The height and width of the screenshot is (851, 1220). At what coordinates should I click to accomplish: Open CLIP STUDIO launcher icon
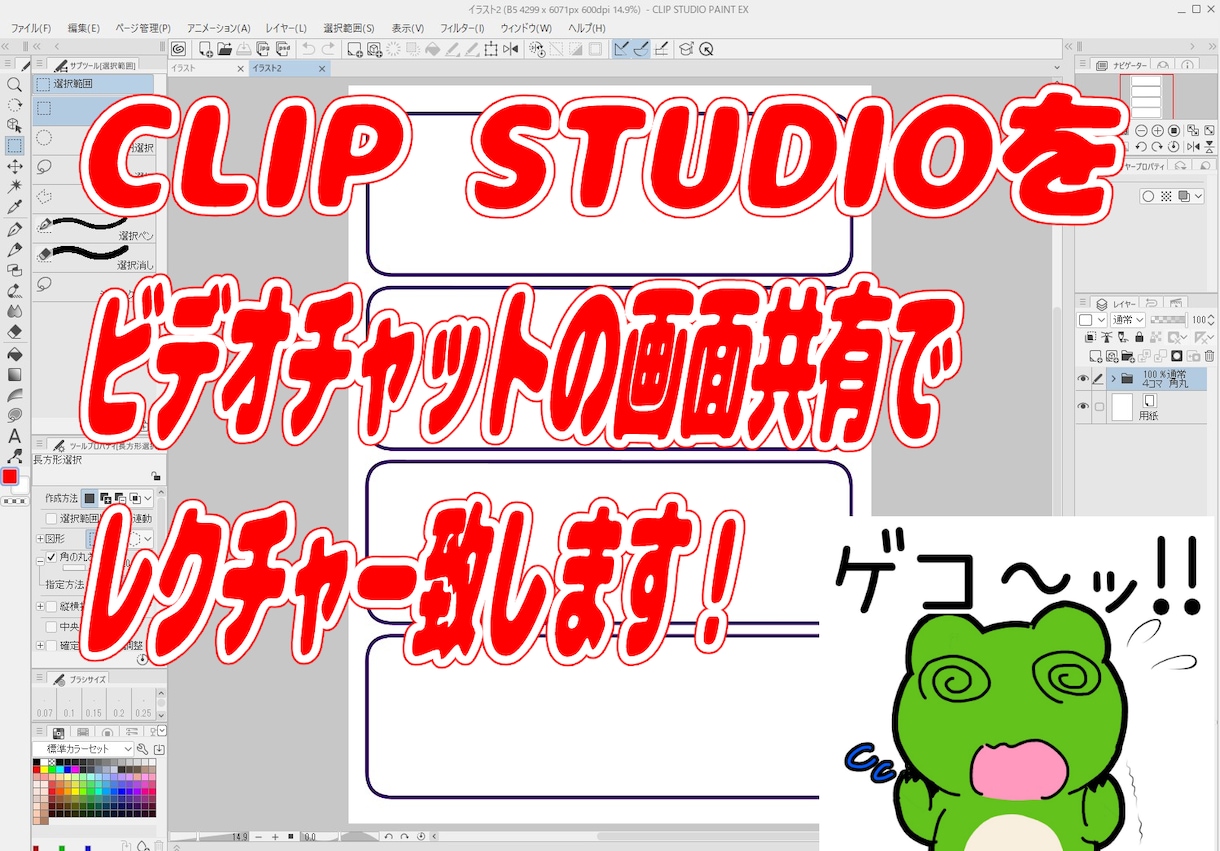178,48
